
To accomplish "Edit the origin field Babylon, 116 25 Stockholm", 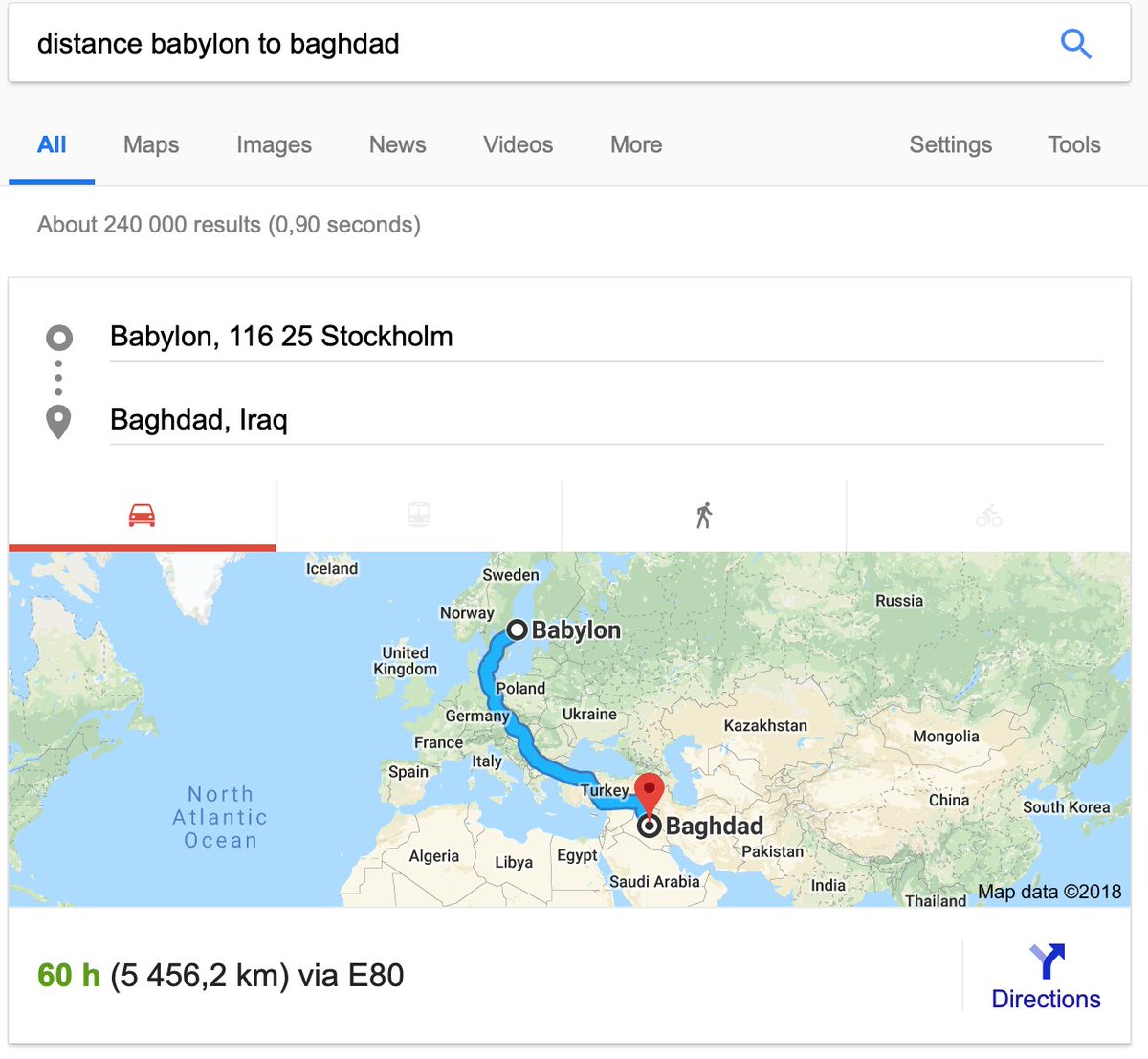I will [607, 337].
